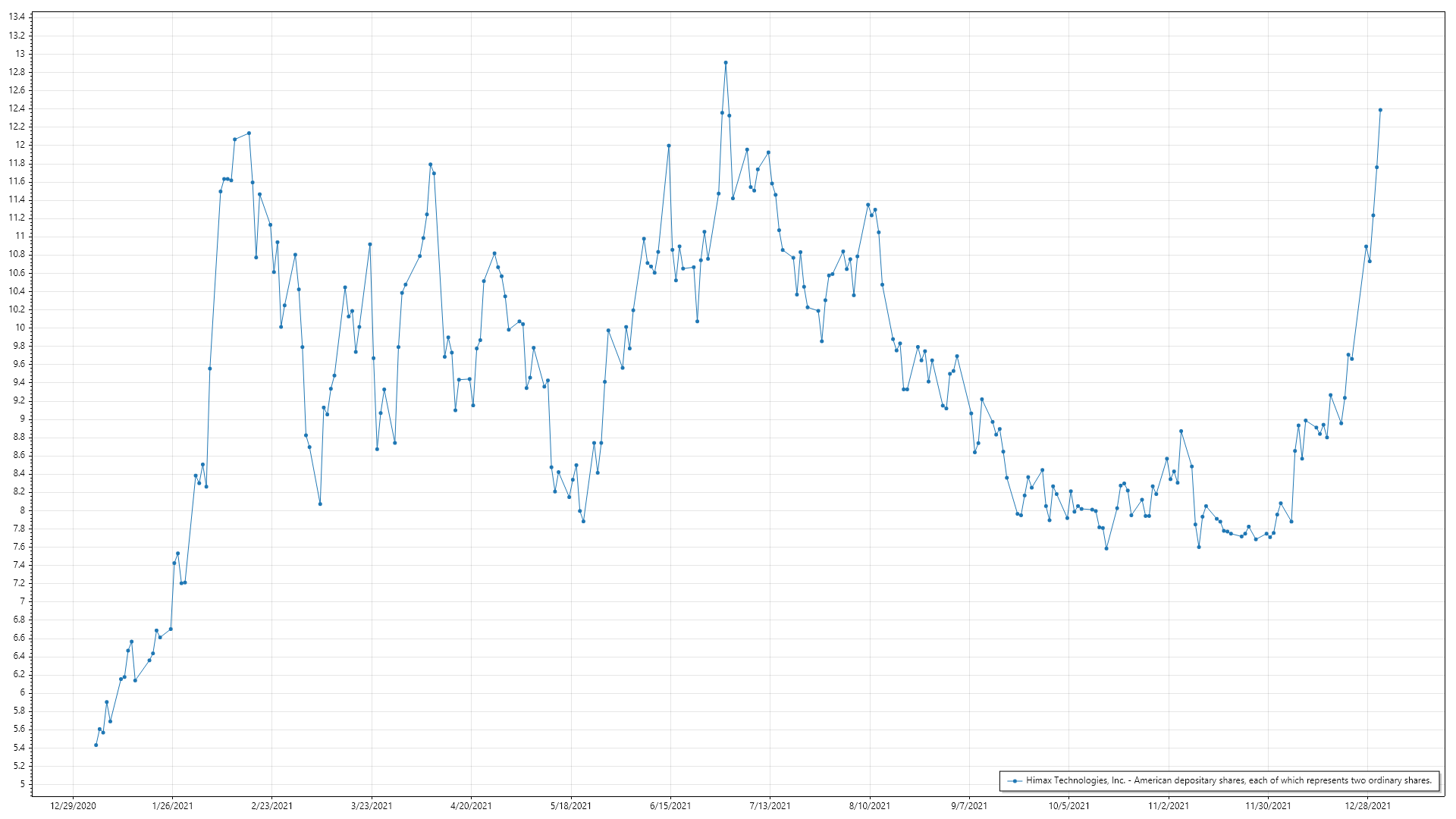Click the 11/2/2021 x-axis date label
This screenshot has height=819, width=1456.
pos(1169,805)
